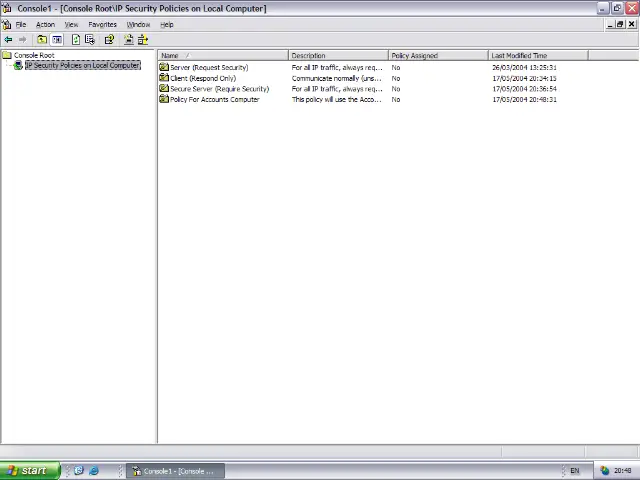Restore the inner console child window
Viewport: 640px width, 480px height.
tap(620, 24)
